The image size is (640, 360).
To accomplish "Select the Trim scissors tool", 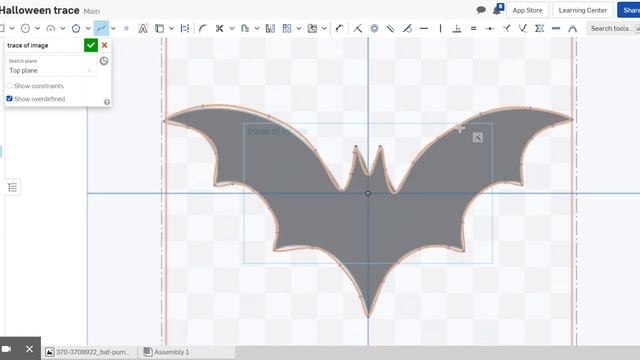I will pyautogui.click(x=220, y=28).
